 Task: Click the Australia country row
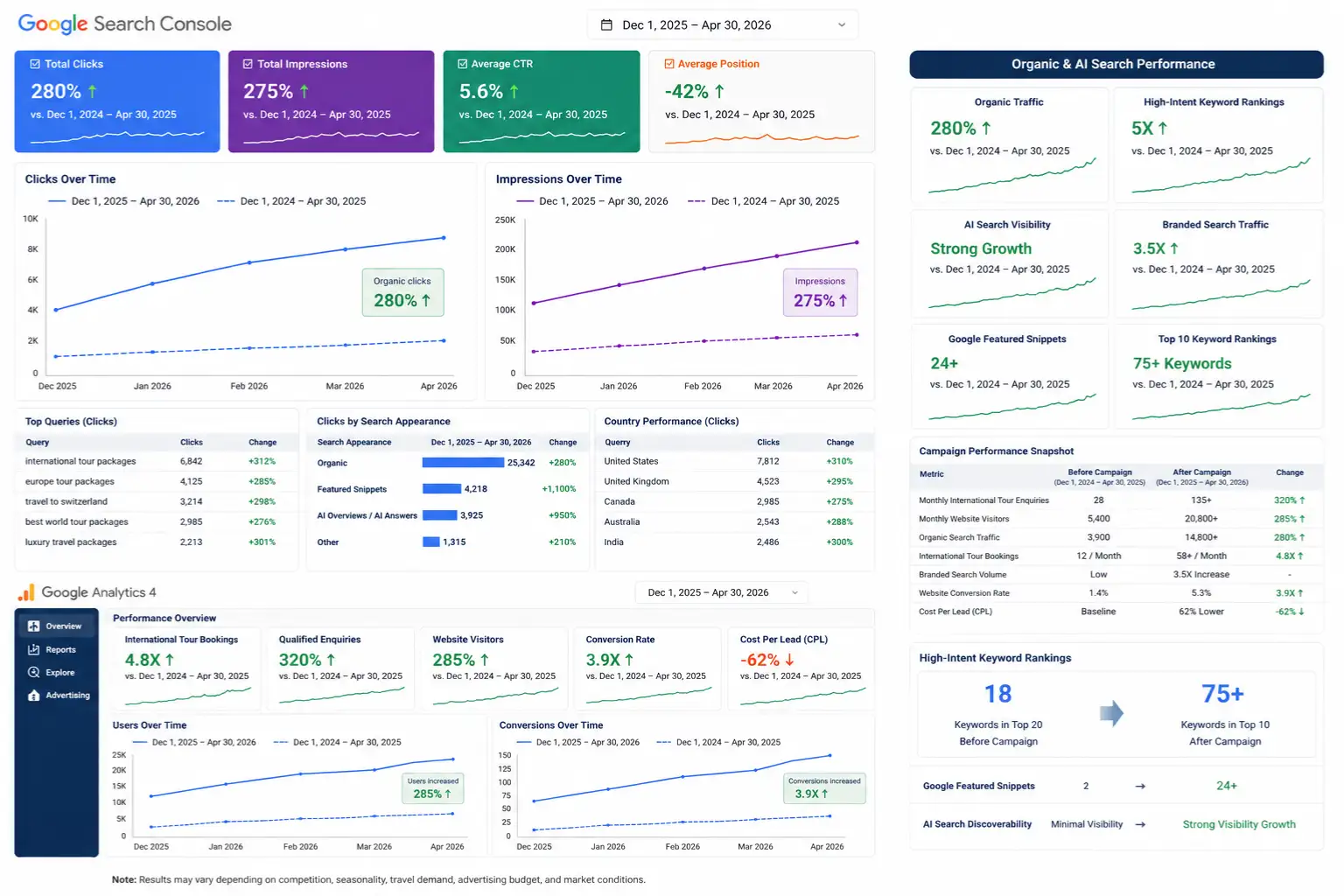click(x=733, y=521)
